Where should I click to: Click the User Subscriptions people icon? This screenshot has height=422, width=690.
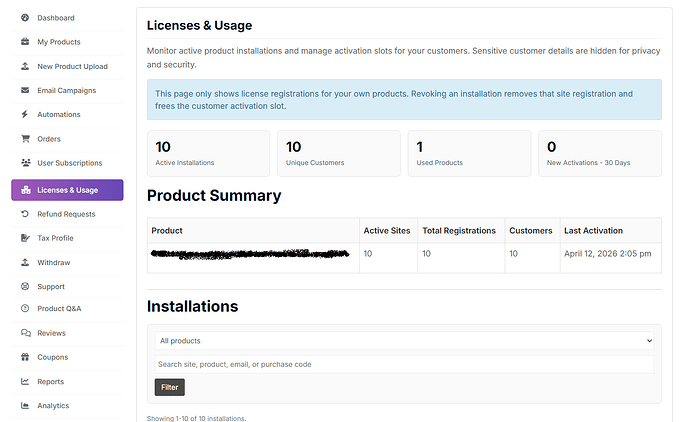pyautogui.click(x=26, y=163)
